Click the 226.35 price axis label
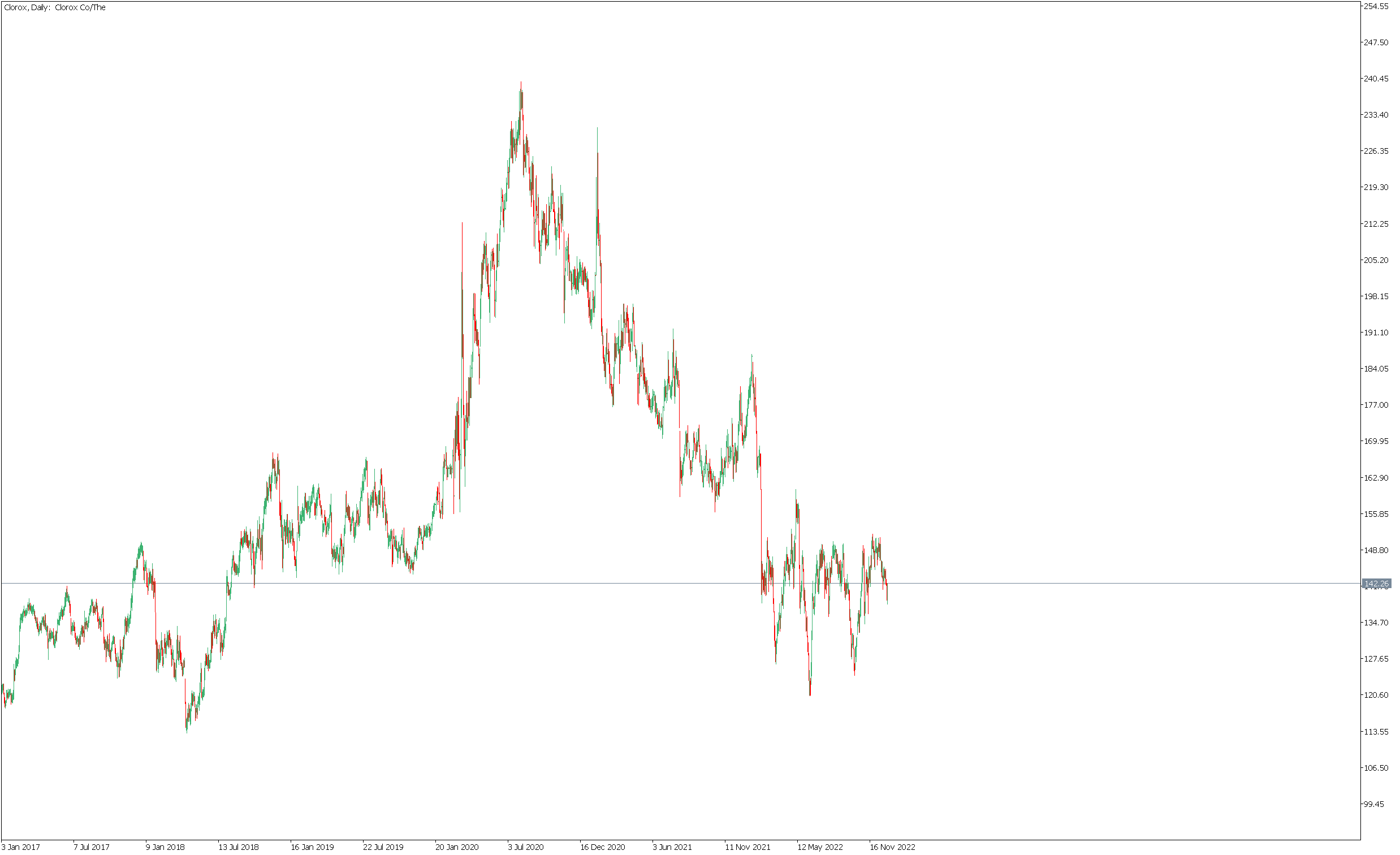The width and height of the screenshot is (1400, 855). (x=1376, y=151)
